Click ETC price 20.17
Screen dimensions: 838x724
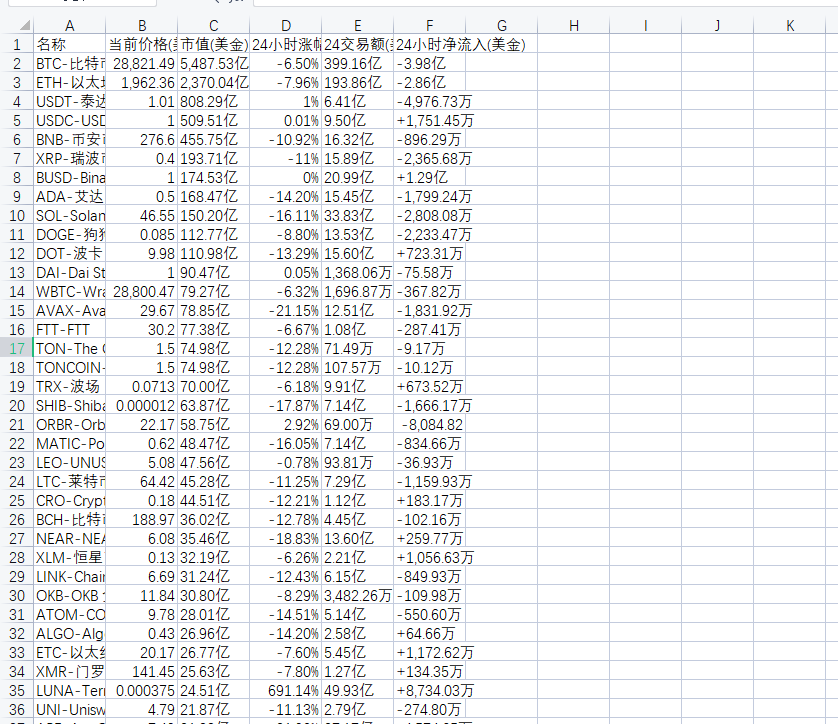point(142,653)
